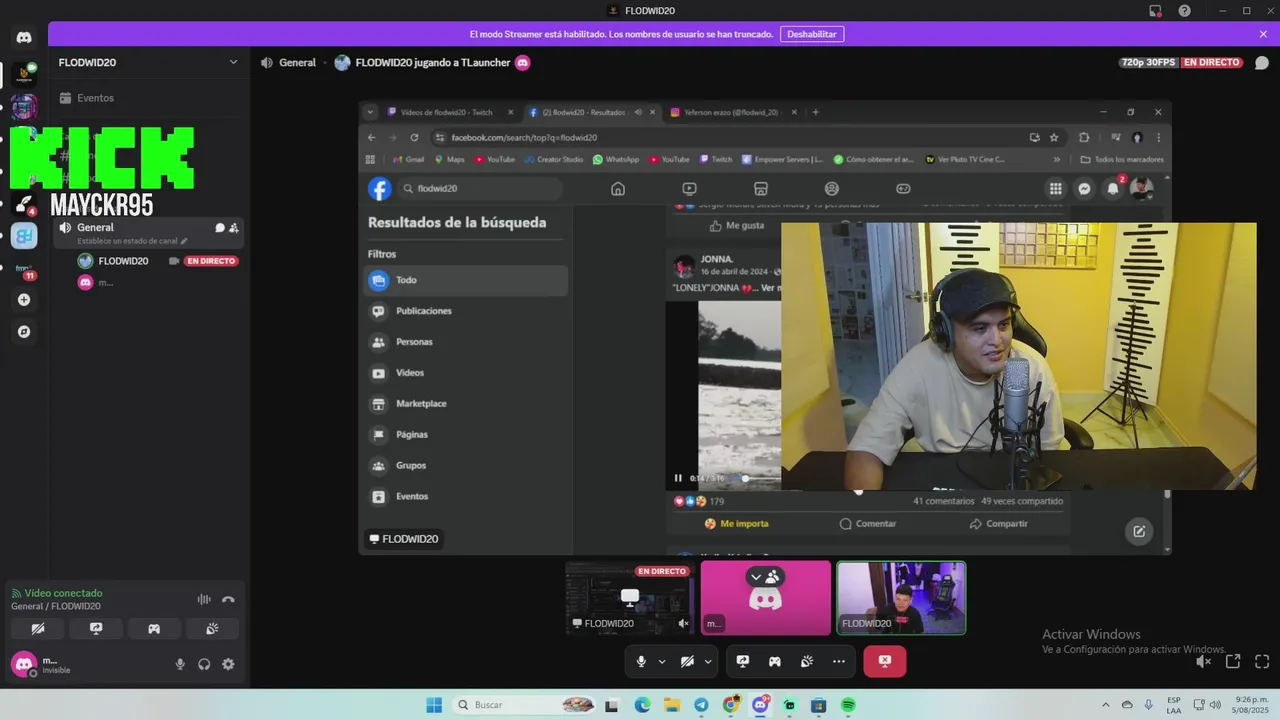Select Marketplace filter in streamed Facebook page
Screen dimensions: 1280x720
(467, 404)
